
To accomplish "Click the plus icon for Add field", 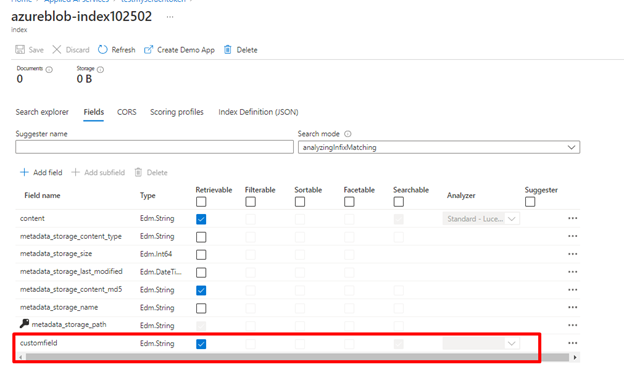I will point(24,172).
